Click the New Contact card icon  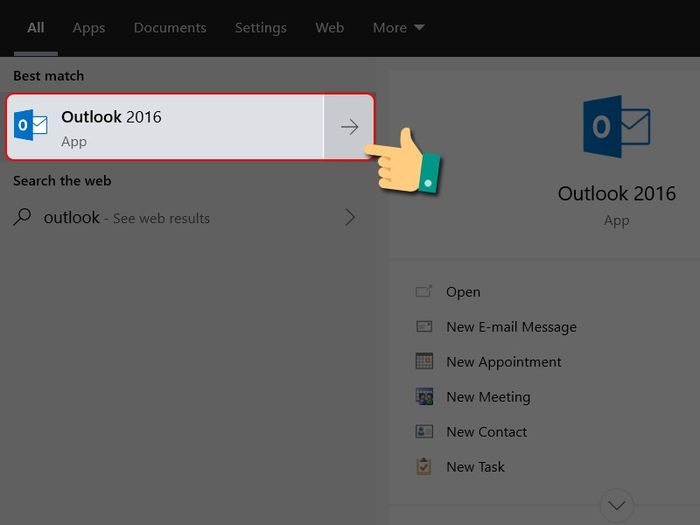pos(424,431)
